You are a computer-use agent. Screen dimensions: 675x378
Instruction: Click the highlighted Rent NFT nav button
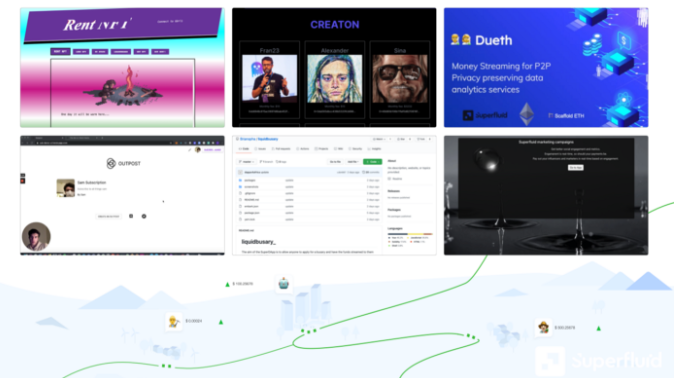[x=60, y=52]
